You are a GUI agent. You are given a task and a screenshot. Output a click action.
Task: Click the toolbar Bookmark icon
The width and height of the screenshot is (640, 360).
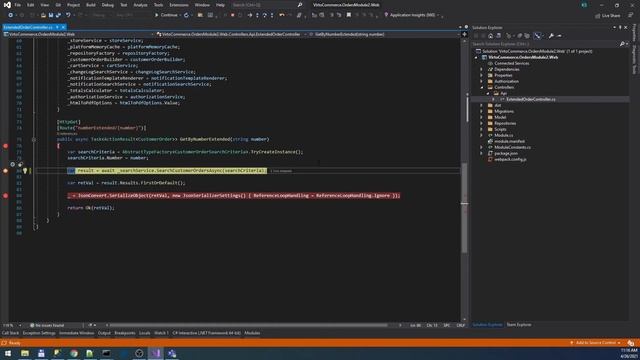tap(349, 15)
